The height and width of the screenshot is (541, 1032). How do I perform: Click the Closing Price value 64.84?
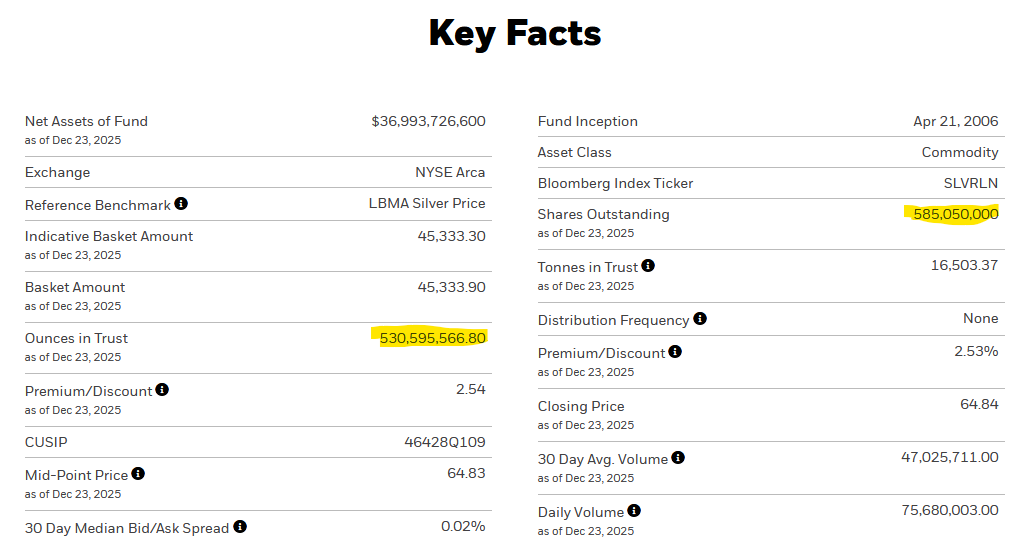(x=979, y=404)
